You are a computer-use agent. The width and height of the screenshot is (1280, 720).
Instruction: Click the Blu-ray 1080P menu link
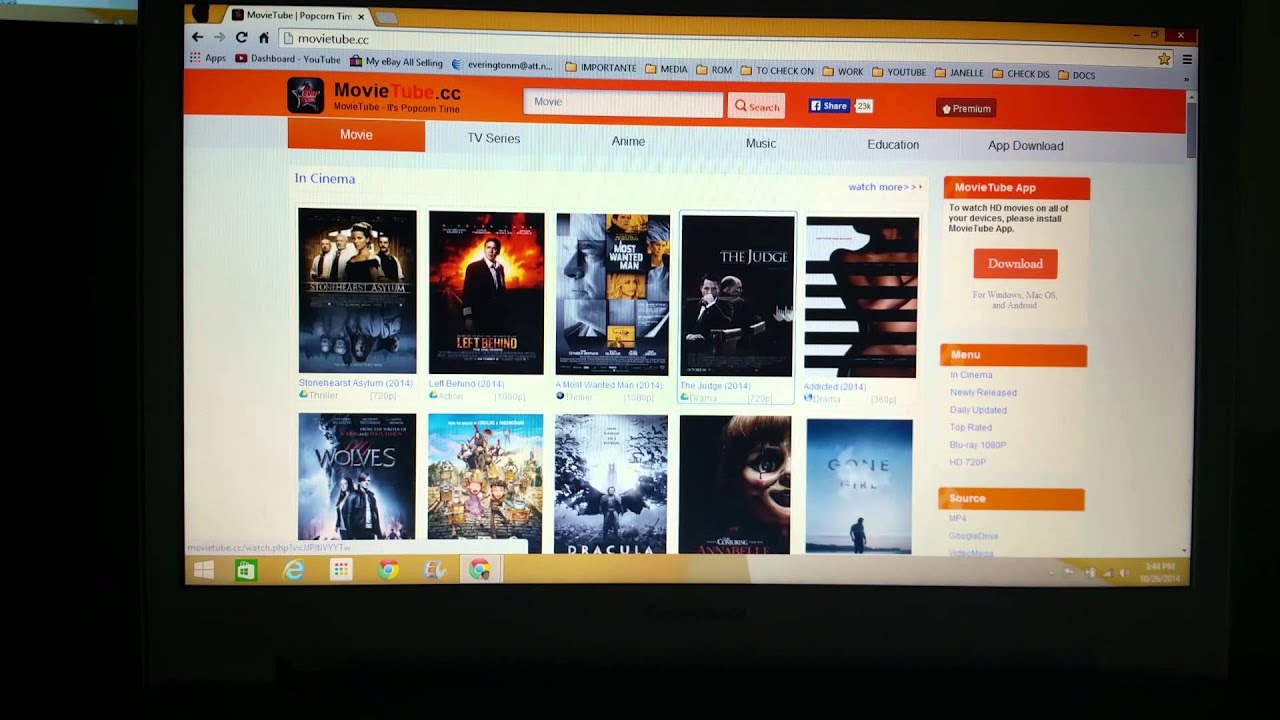[978, 445]
